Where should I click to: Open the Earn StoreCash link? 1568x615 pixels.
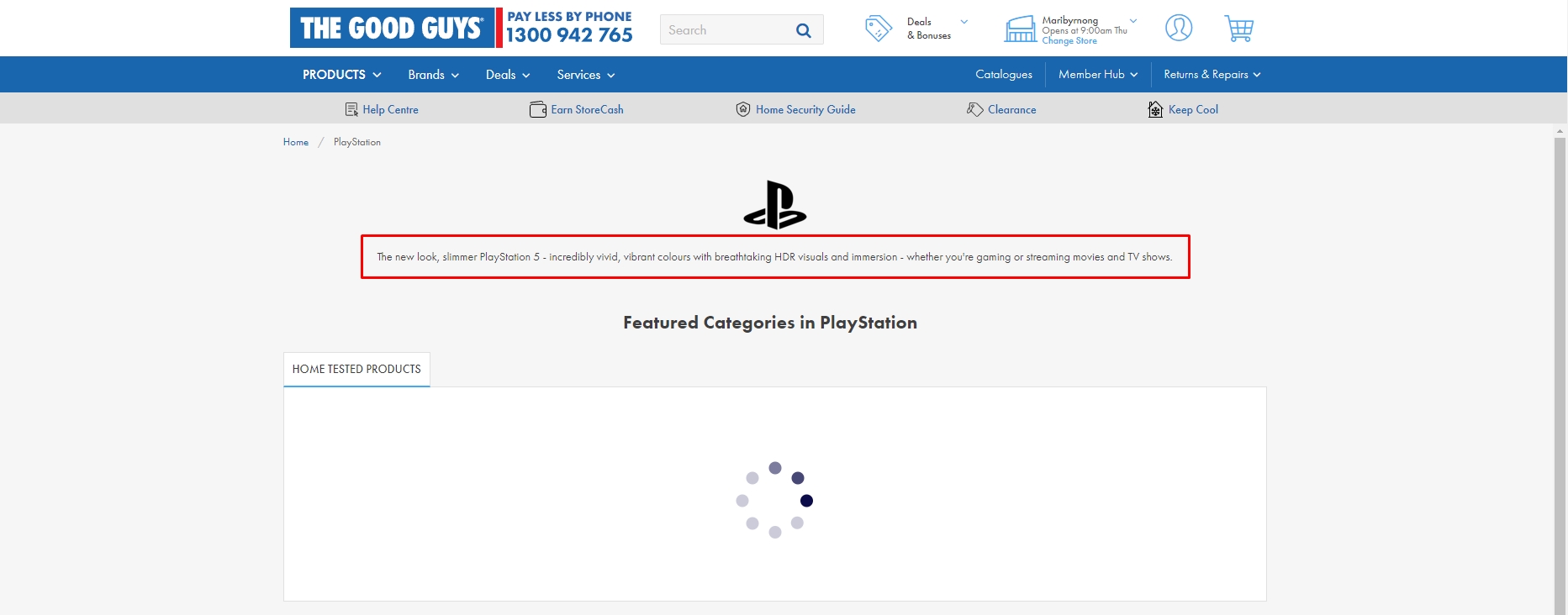[x=587, y=109]
